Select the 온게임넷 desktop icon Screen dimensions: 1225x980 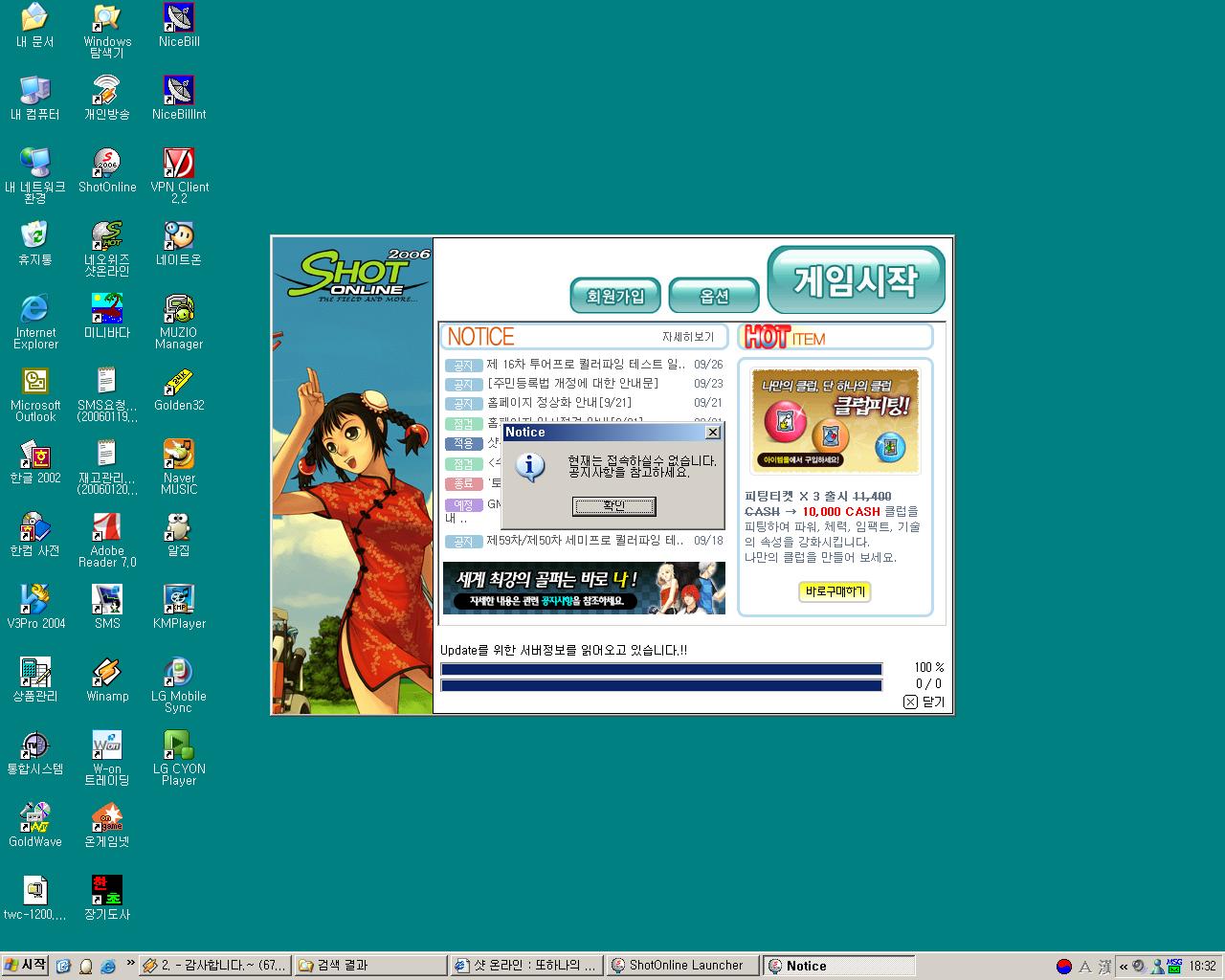click(x=107, y=826)
